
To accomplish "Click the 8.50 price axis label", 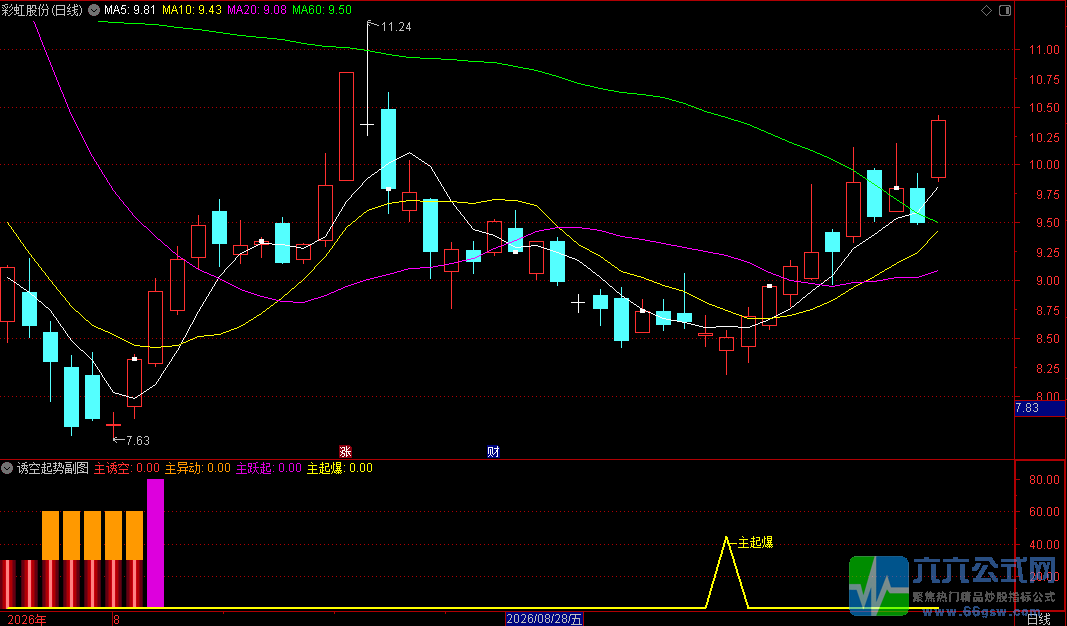I will point(1047,338).
